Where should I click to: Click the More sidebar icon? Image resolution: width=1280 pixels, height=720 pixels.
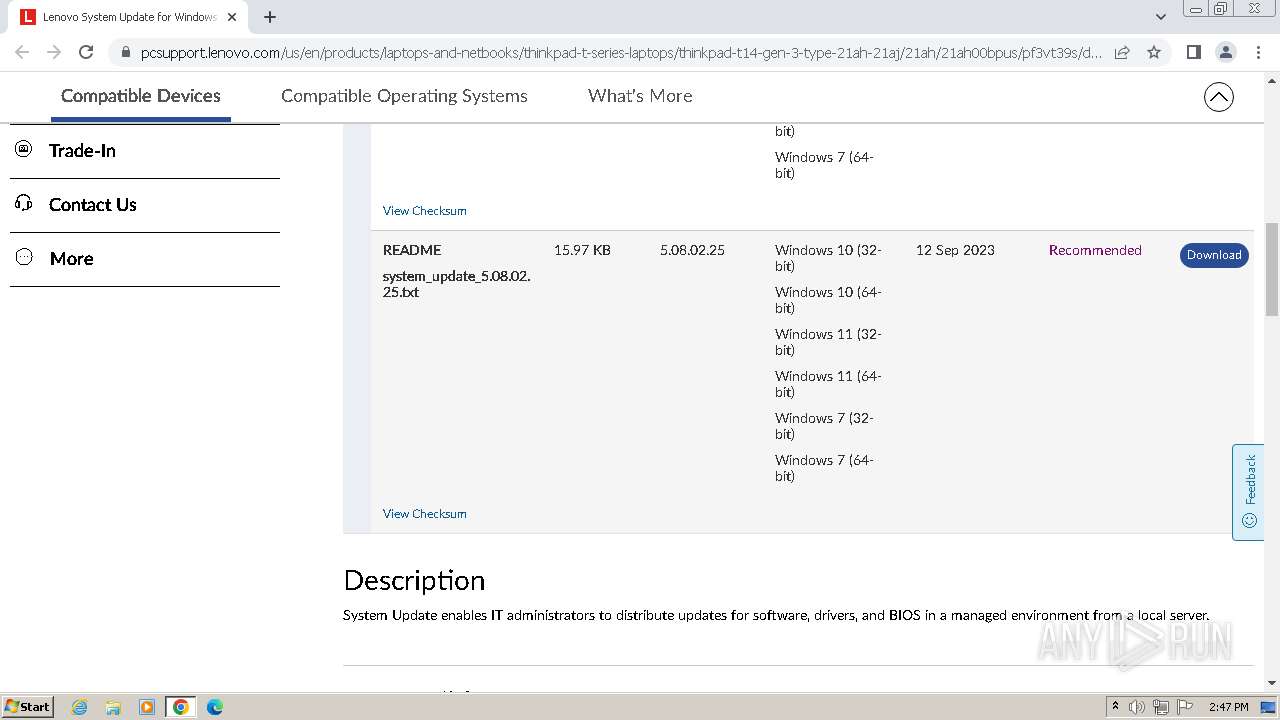24,257
